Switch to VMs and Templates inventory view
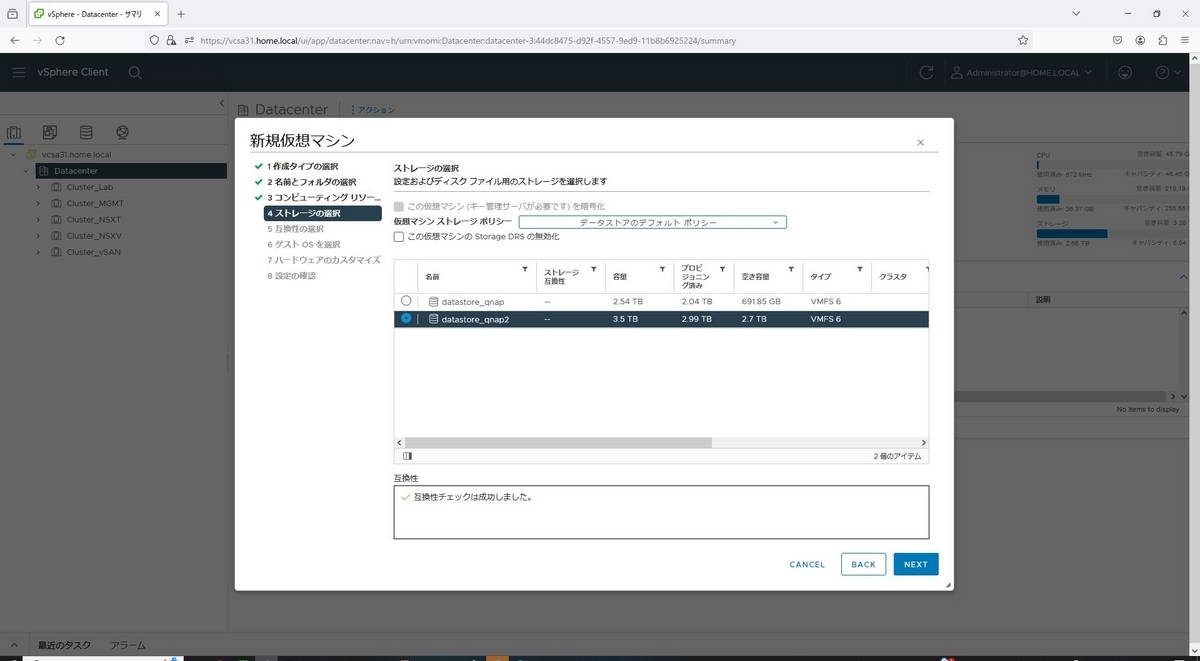1200x661 pixels. pos(50,132)
